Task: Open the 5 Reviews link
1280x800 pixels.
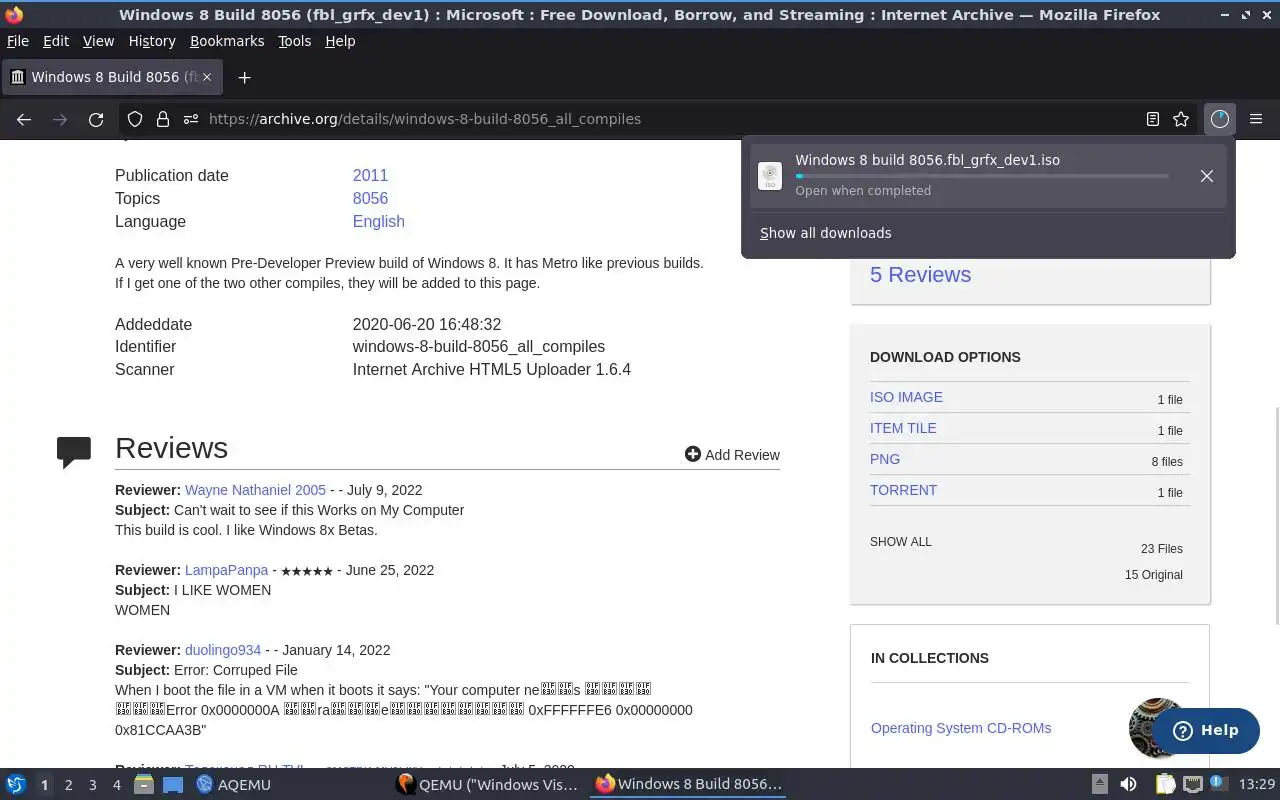Action: click(920, 274)
